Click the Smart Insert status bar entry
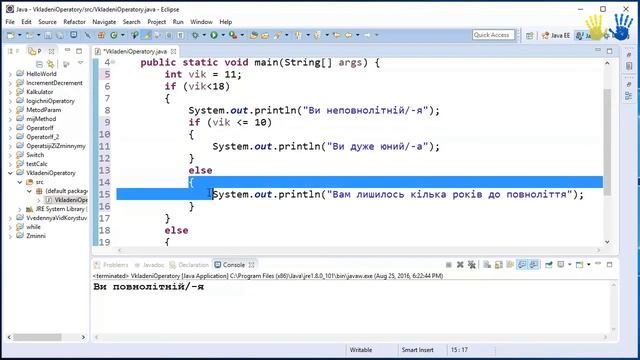 (x=418, y=350)
